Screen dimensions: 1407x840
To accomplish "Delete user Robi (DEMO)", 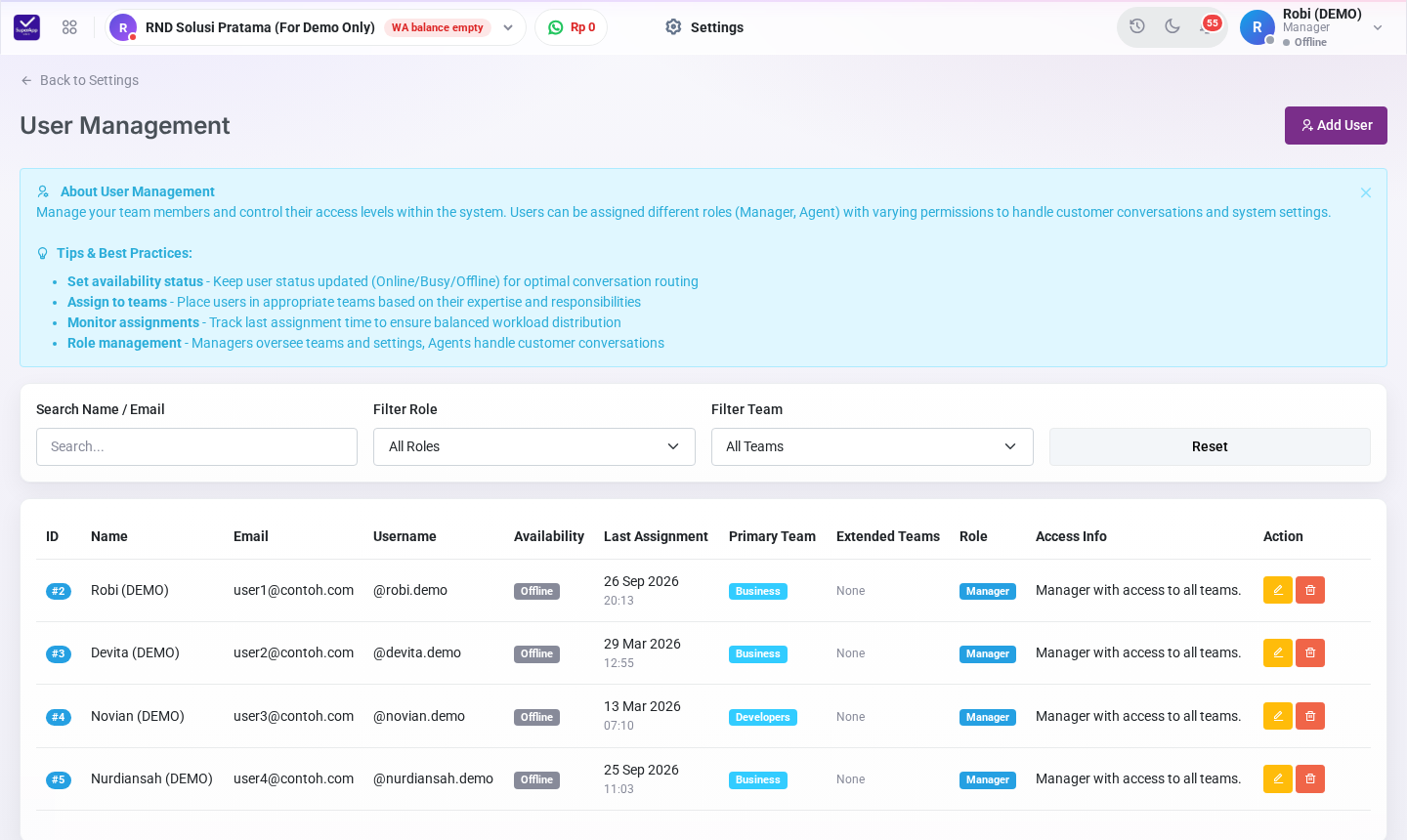I will click(1310, 590).
